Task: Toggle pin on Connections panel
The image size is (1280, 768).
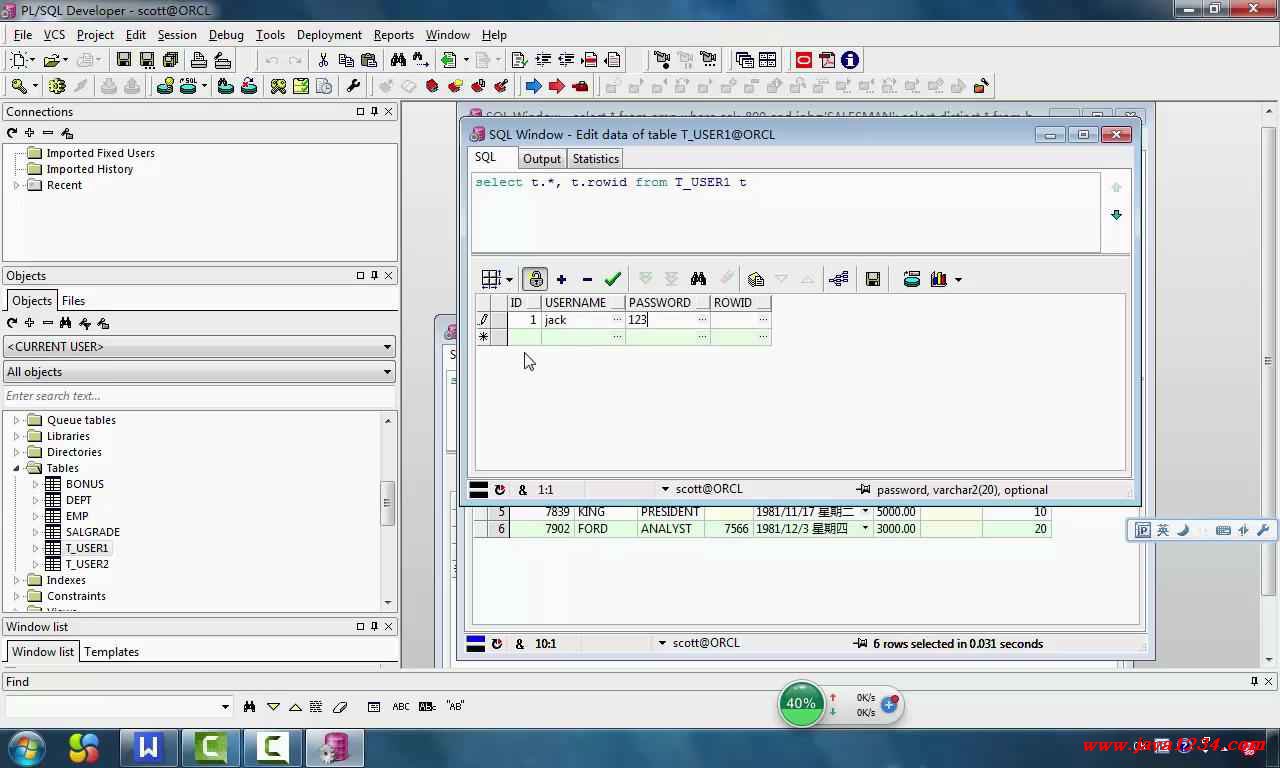Action: 375,111
